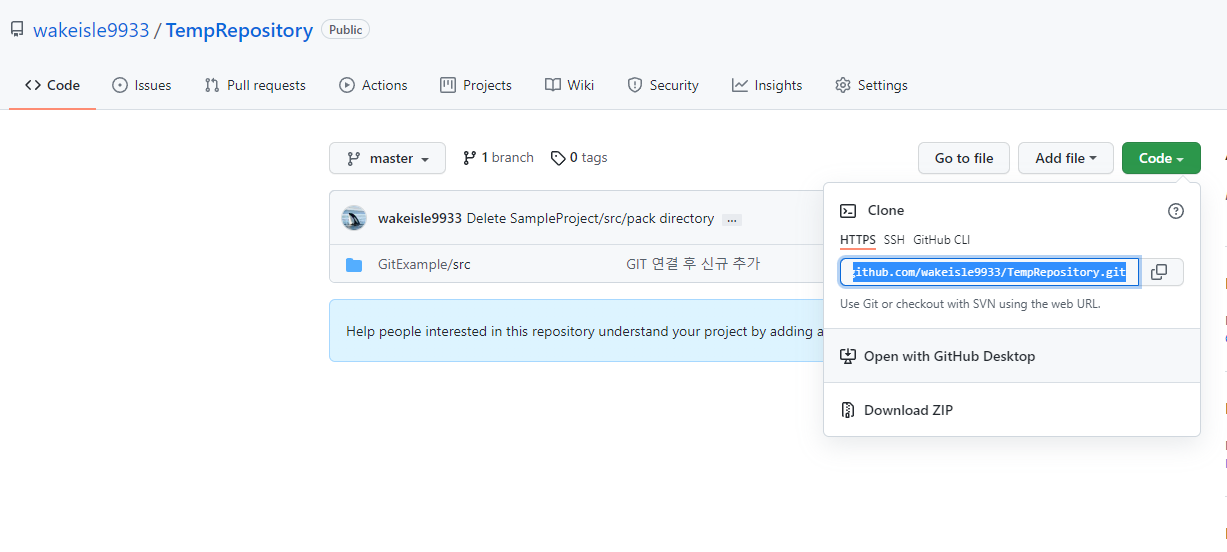1227x552 pixels.
Task: Click the tag icon beside 0 tags
Action: pos(558,157)
